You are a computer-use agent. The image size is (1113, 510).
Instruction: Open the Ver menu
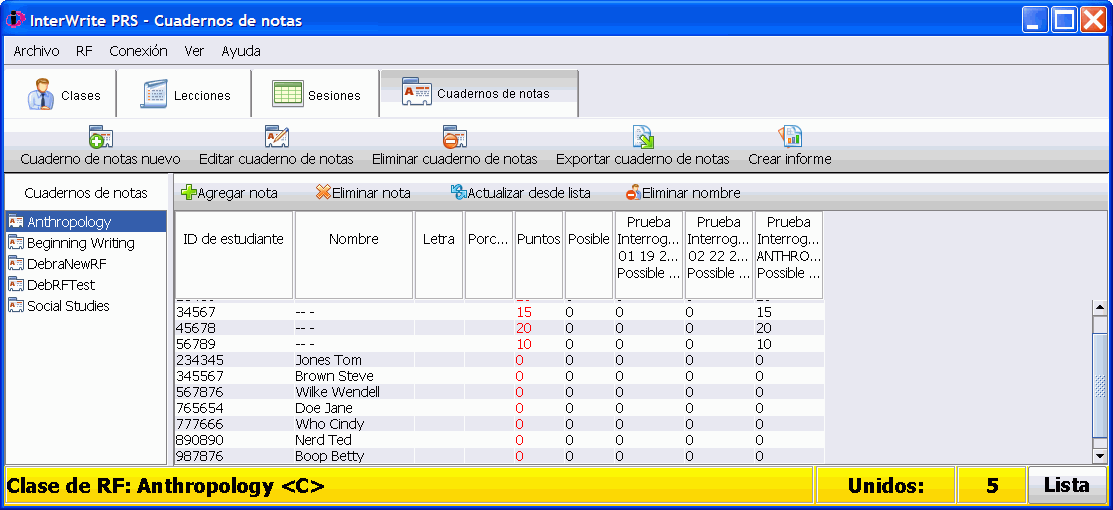coord(194,51)
